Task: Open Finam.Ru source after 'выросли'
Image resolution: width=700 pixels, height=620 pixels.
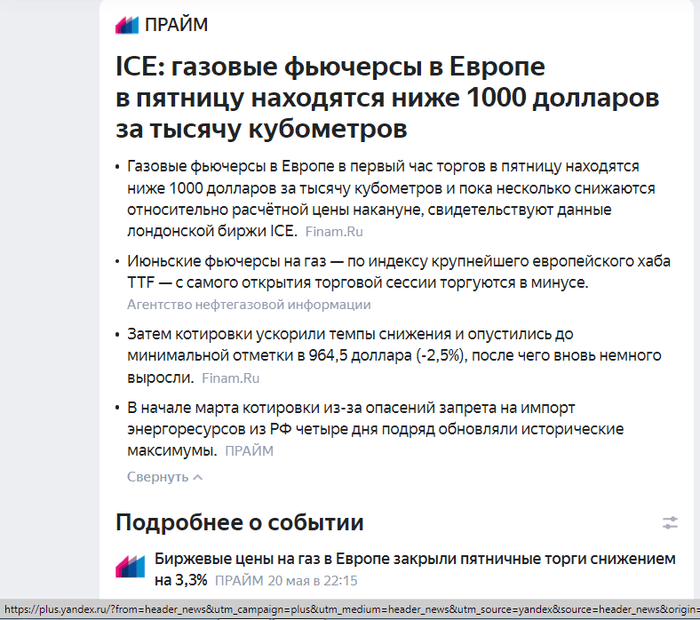Action: (230, 378)
